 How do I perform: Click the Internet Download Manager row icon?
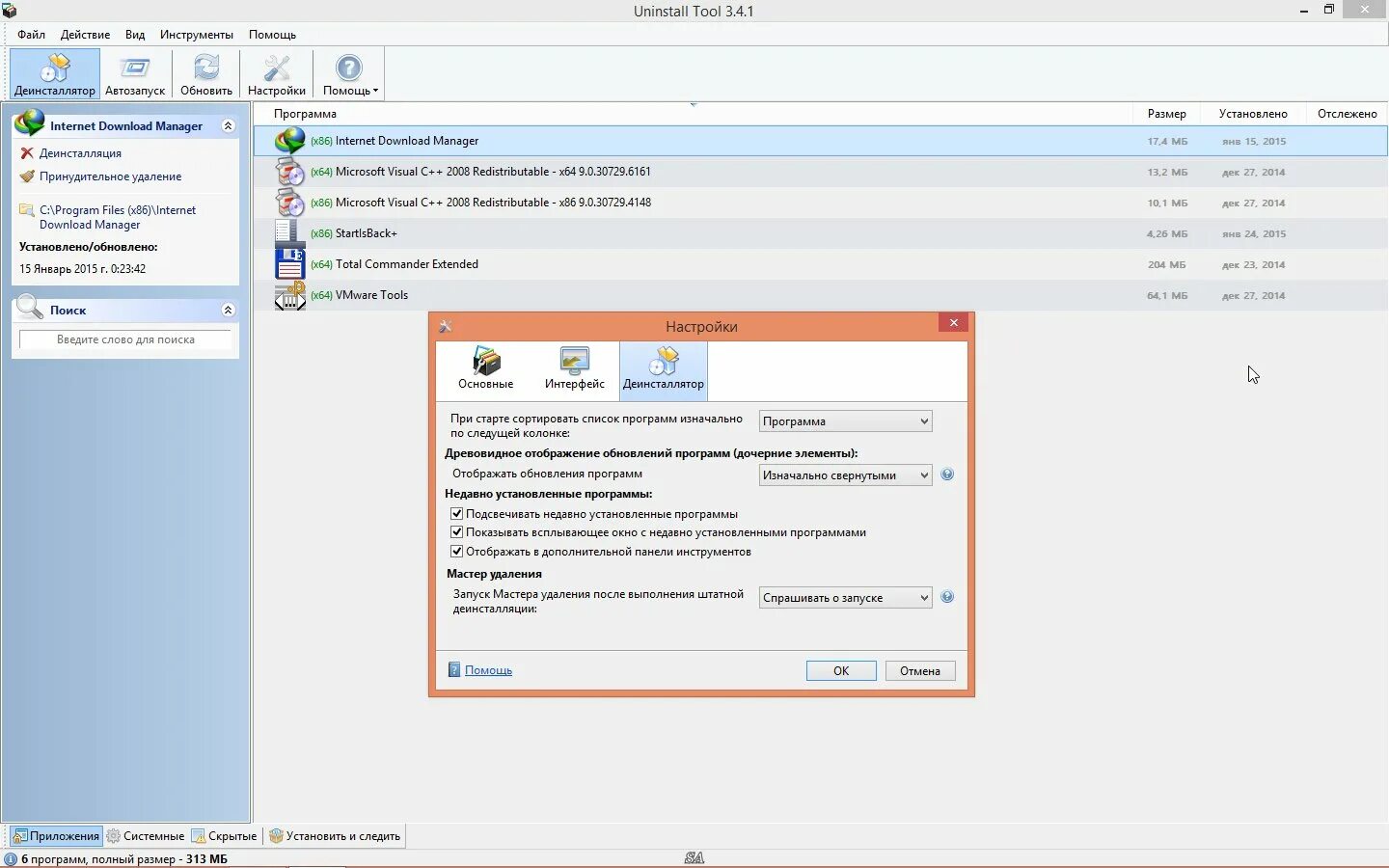click(x=289, y=141)
